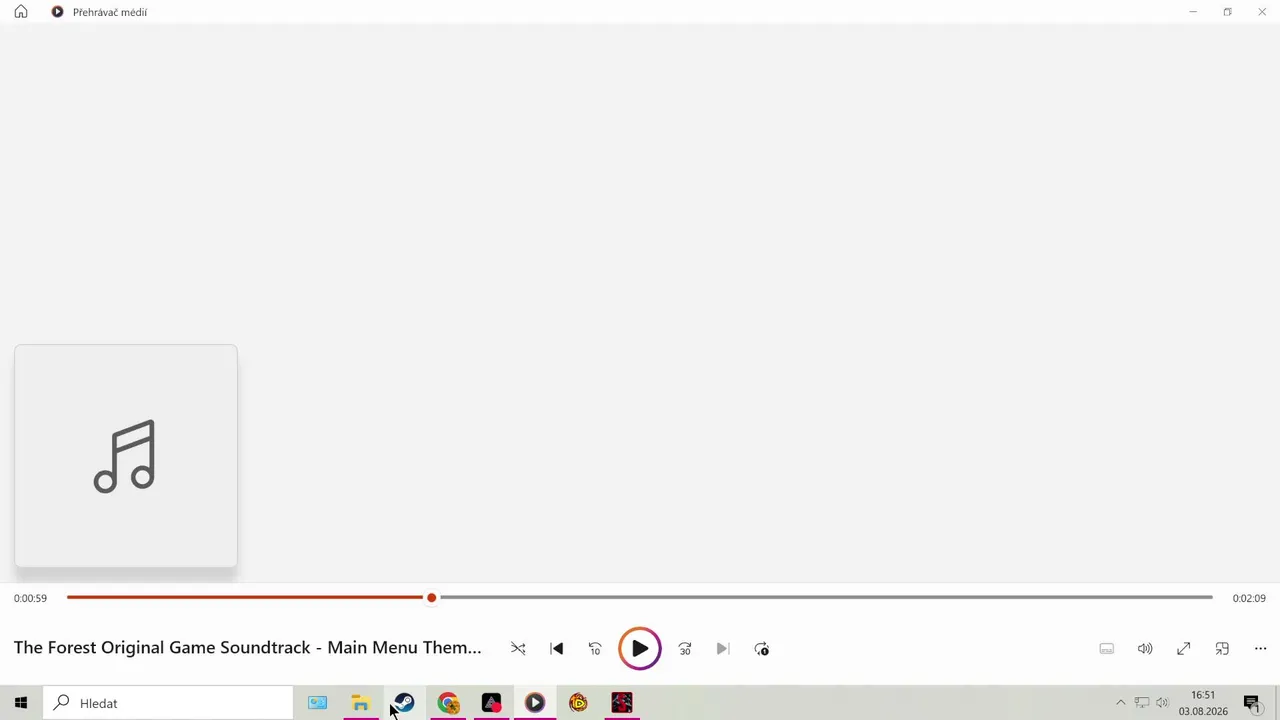This screenshot has height=720, width=1280.
Task: Restore down the Media Player window
Action: click(x=1227, y=12)
